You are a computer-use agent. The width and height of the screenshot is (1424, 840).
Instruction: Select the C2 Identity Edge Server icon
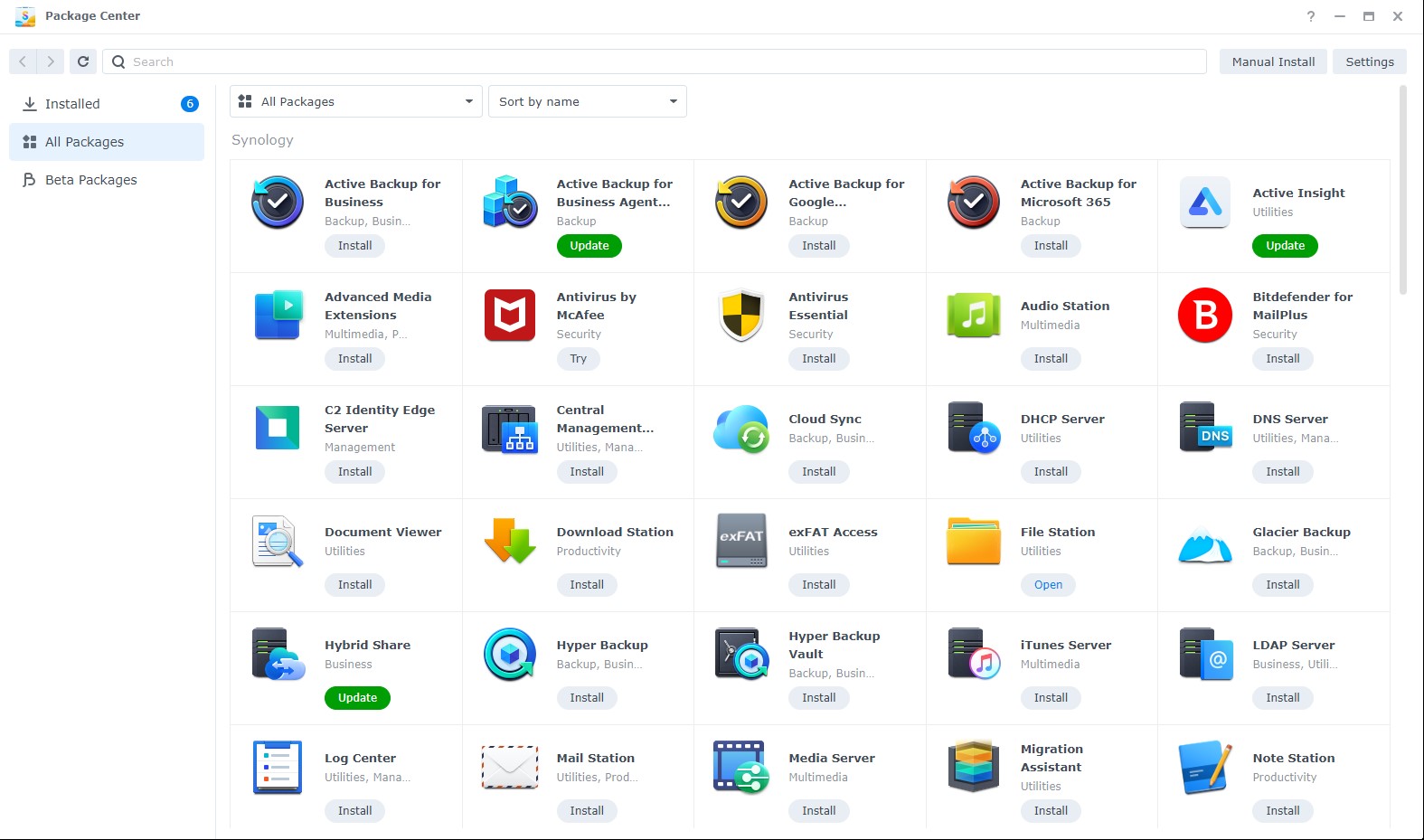[x=278, y=428]
